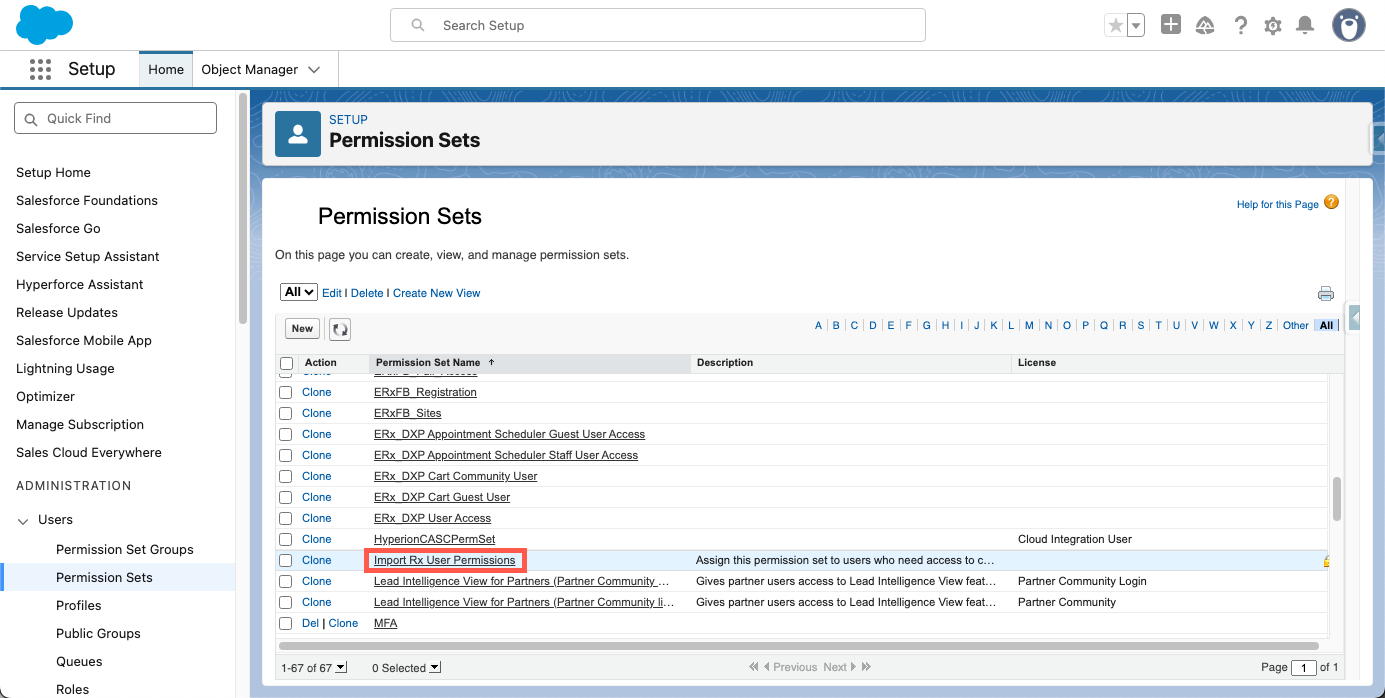Check the MFA permission set checkbox
The width and height of the screenshot is (1385, 698).
pyautogui.click(x=286, y=624)
